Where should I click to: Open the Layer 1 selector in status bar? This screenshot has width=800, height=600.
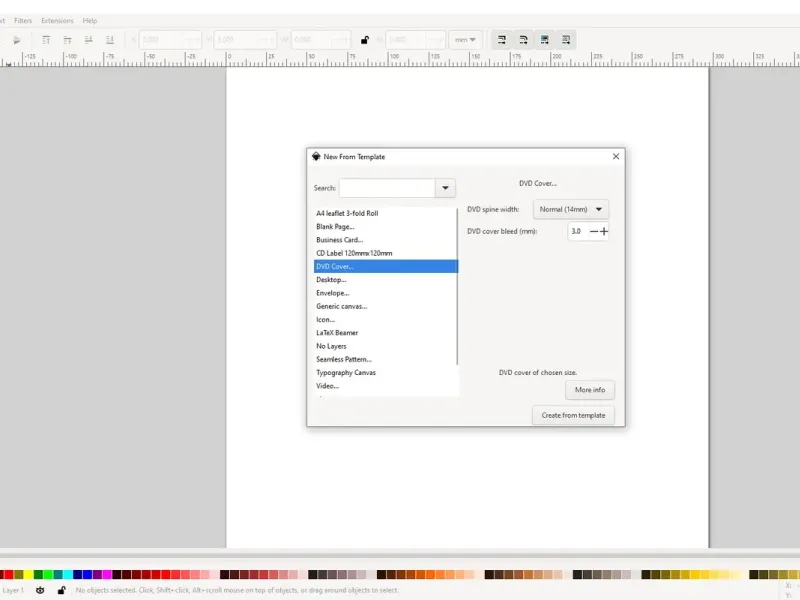pos(13,590)
